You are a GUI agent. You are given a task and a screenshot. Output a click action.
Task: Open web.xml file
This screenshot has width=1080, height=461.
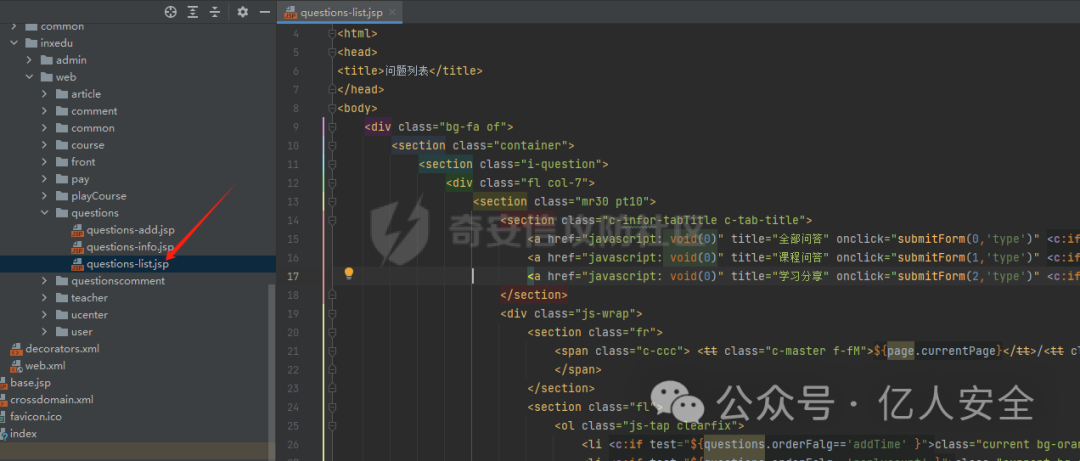(x=45, y=366)
